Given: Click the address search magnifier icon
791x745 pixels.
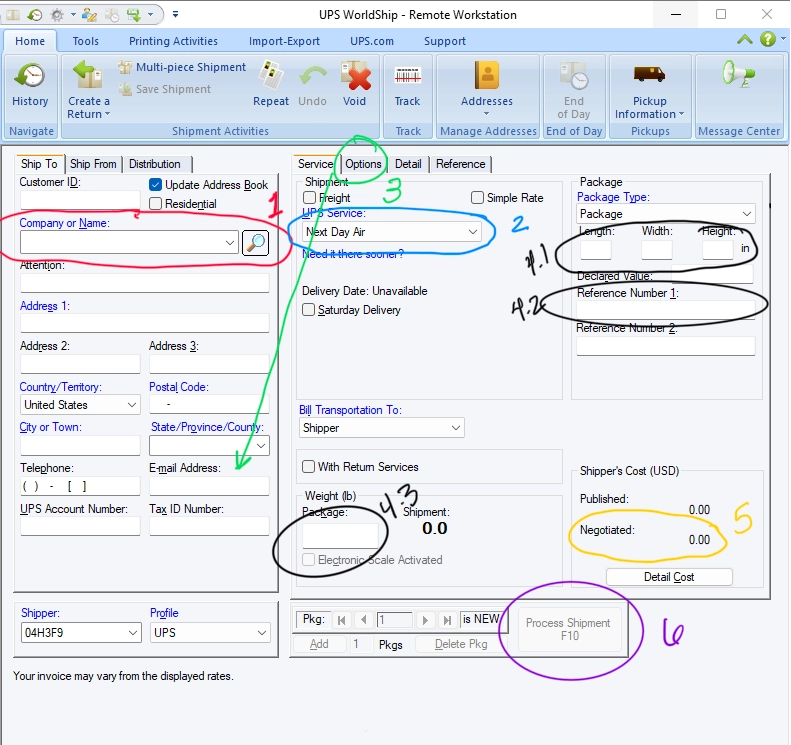Looking at the screenshot, I should 256,243.
